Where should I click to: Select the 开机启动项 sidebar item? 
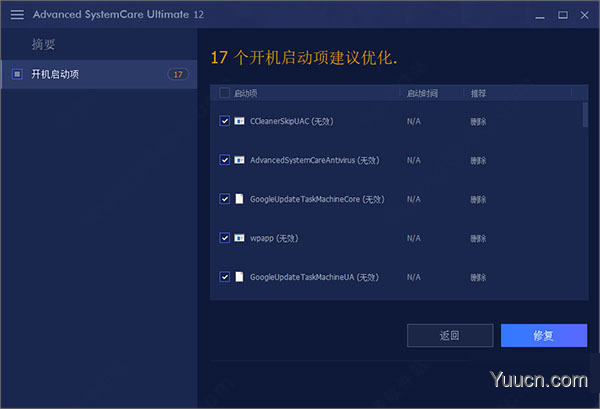pyautogui.click(x=99, y=74)
